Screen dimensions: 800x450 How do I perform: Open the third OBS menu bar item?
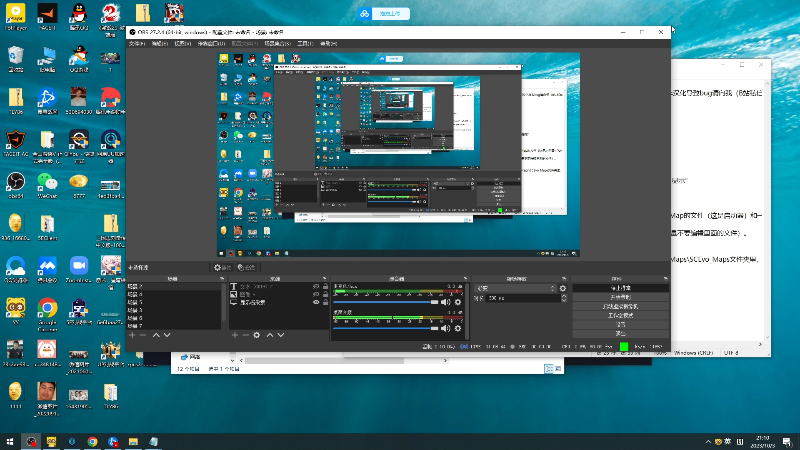click(x=182, y=44)
